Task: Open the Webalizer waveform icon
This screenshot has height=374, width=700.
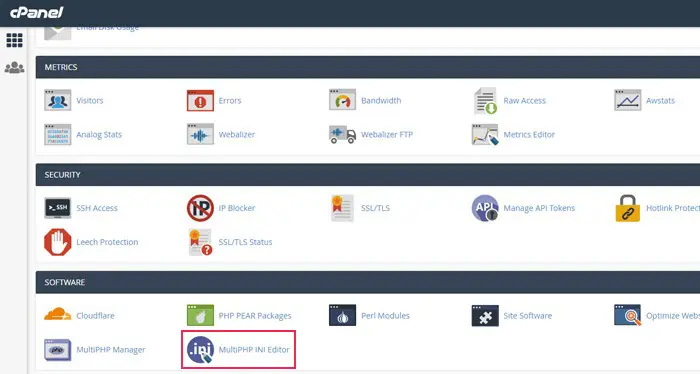Action: (200, 134)
